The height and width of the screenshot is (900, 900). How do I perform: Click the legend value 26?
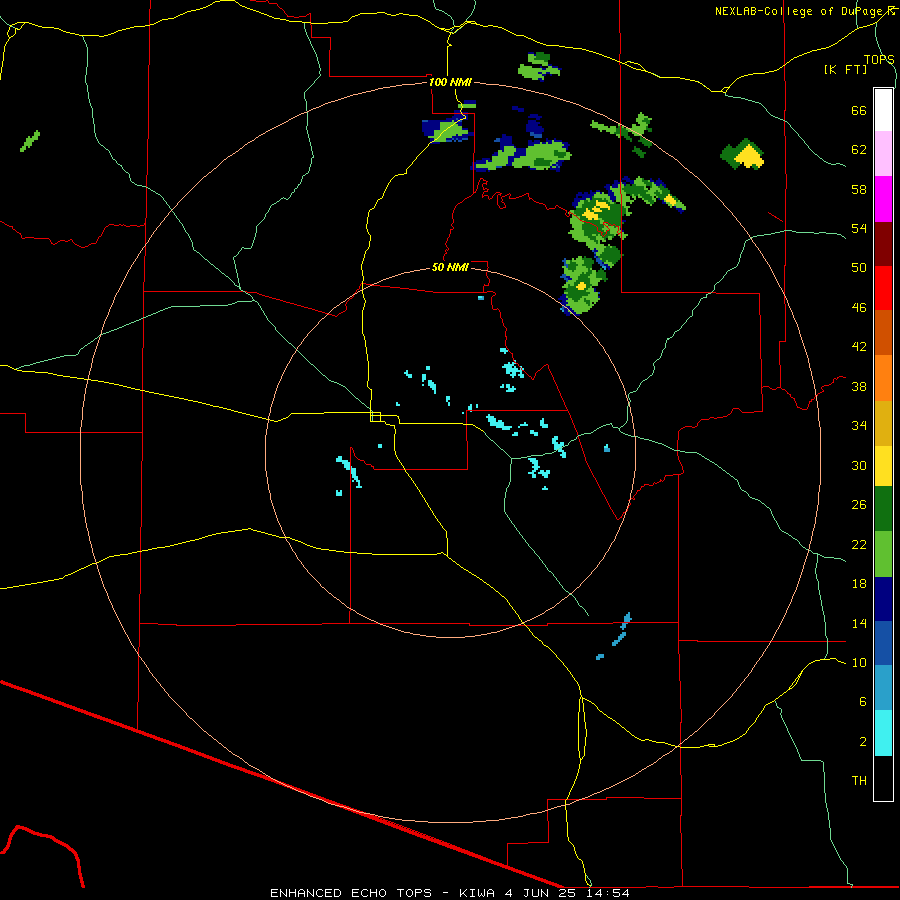pyautogui.click(x=859, y=505)
